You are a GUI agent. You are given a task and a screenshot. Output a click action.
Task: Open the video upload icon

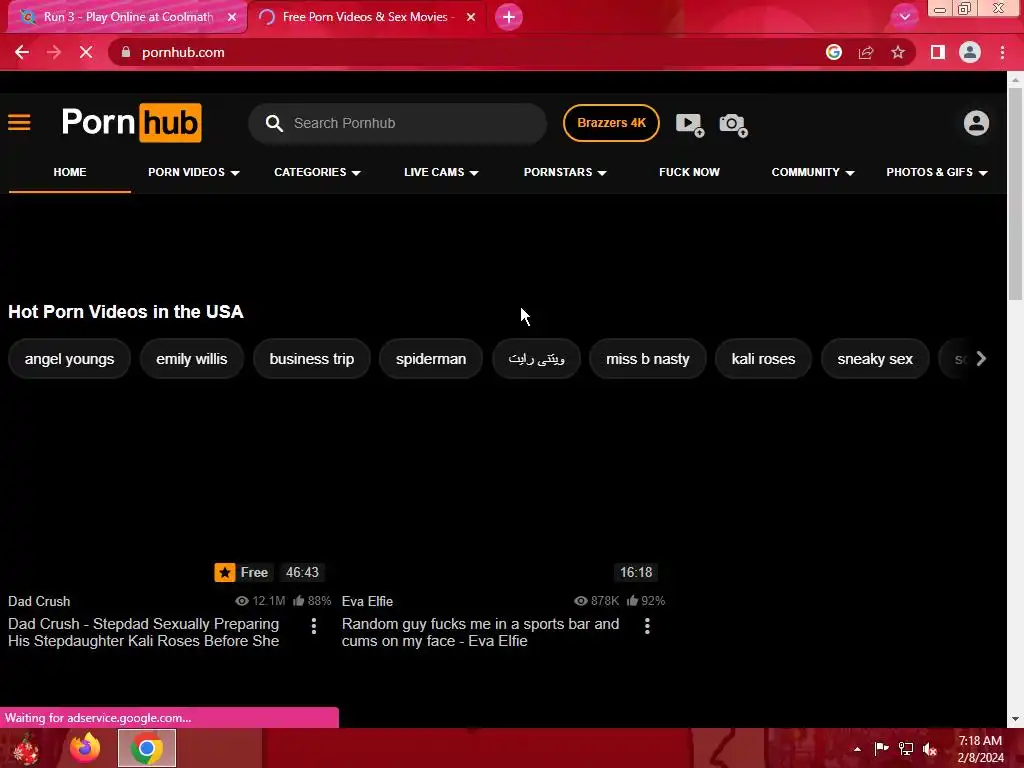point(690,124)
